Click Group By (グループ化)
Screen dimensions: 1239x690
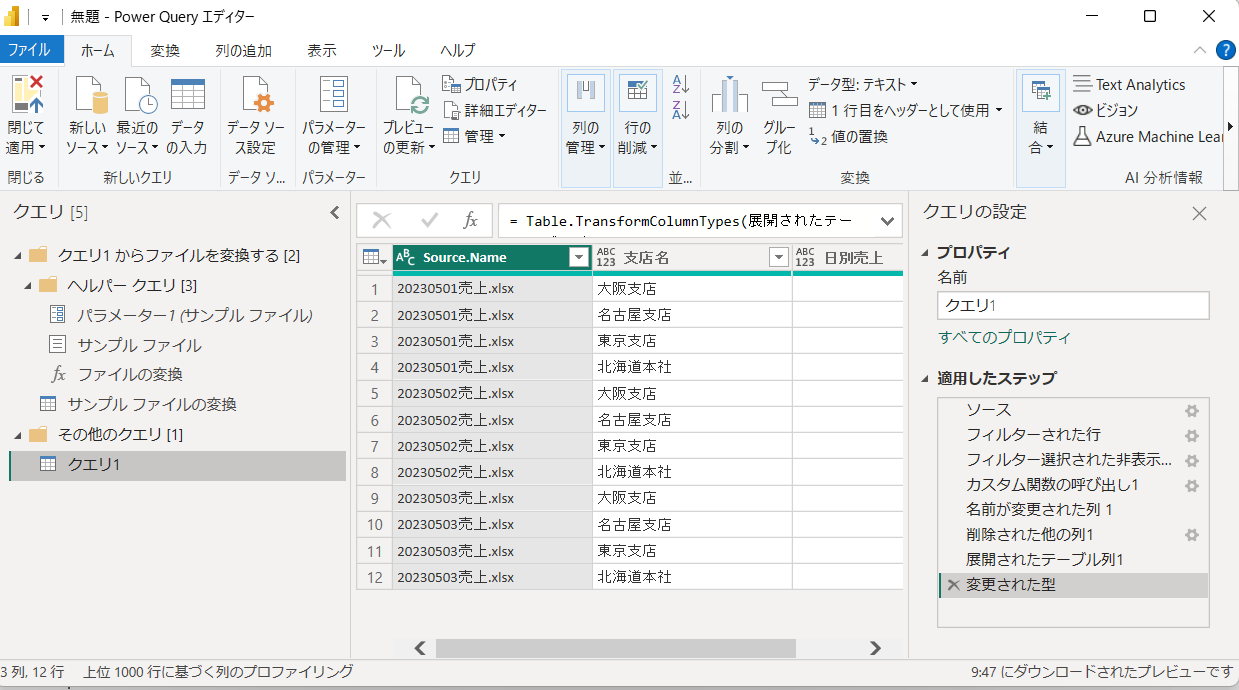point(779,116)
